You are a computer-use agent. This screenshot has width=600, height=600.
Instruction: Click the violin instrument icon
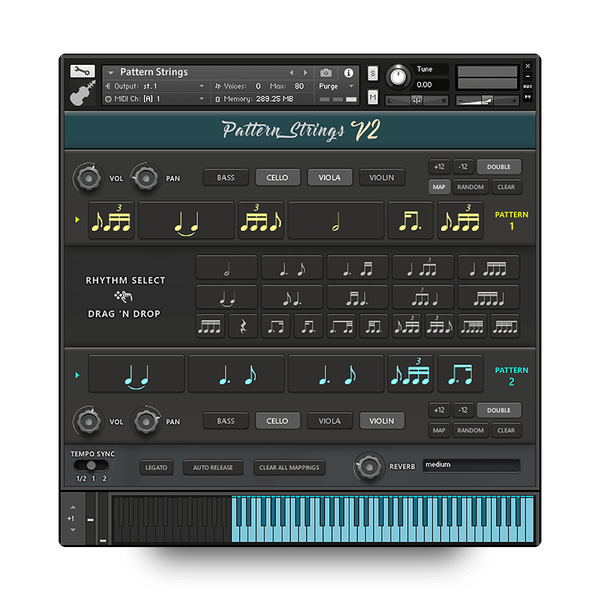click(82, 93)
